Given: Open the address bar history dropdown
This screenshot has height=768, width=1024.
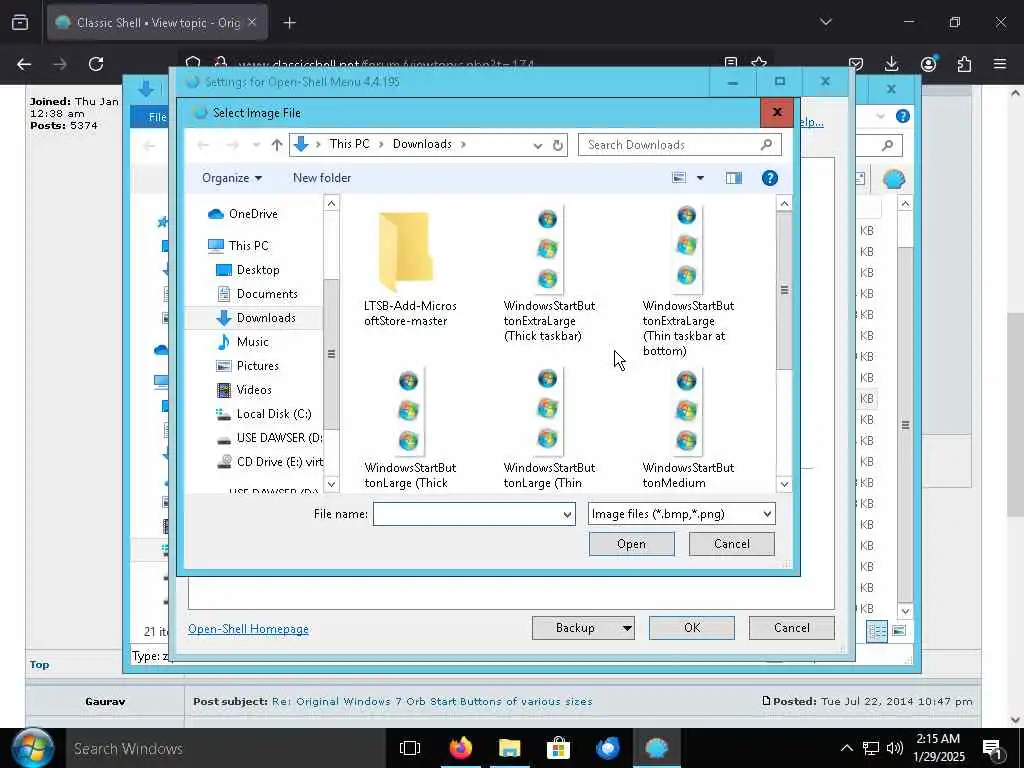Looking at the screenshot, I should [537, 145].
